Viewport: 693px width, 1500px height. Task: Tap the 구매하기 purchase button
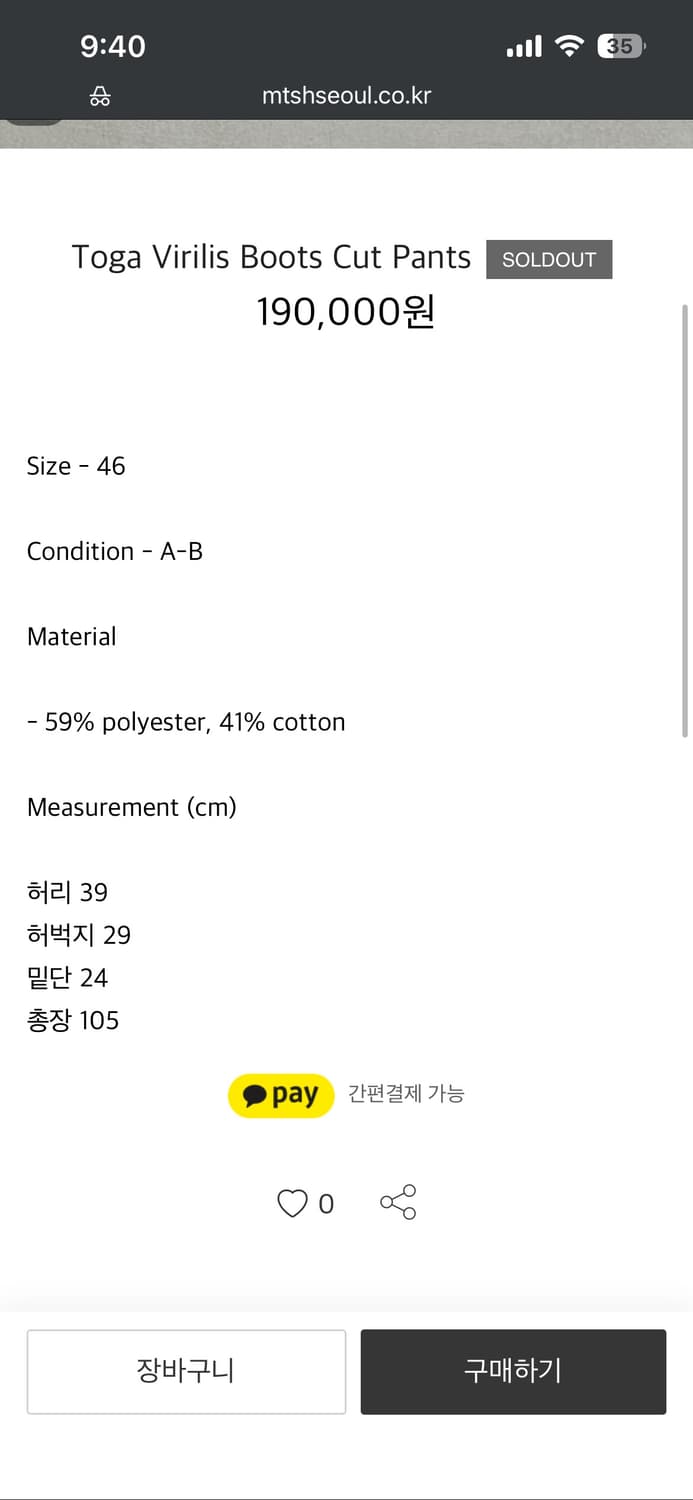coord(513,1371)
